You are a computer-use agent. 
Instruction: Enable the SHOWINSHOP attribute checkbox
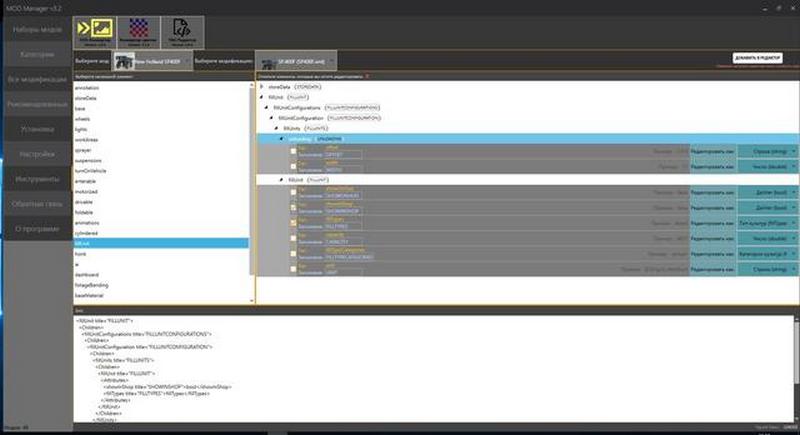(x=293, y=207)
